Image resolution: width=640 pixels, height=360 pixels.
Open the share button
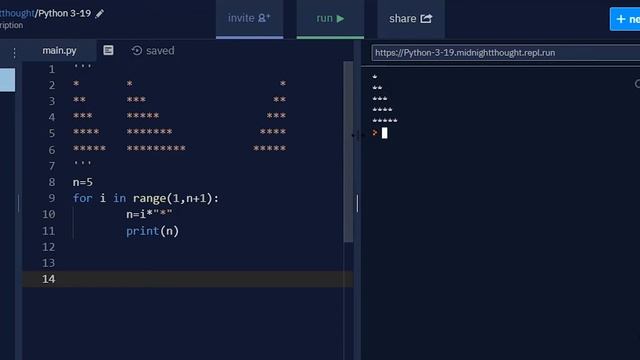pos(411,19)
